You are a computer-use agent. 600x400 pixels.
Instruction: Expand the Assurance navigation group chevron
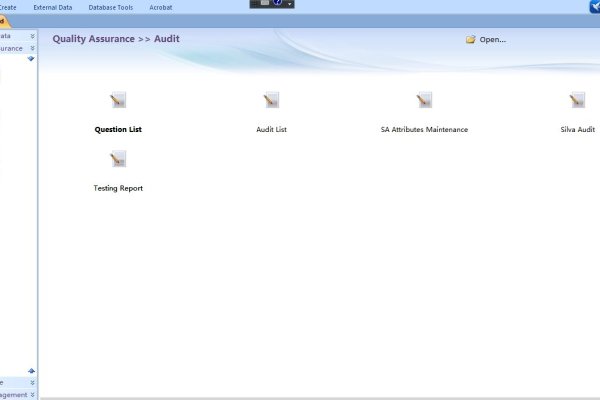click(33, 48)
